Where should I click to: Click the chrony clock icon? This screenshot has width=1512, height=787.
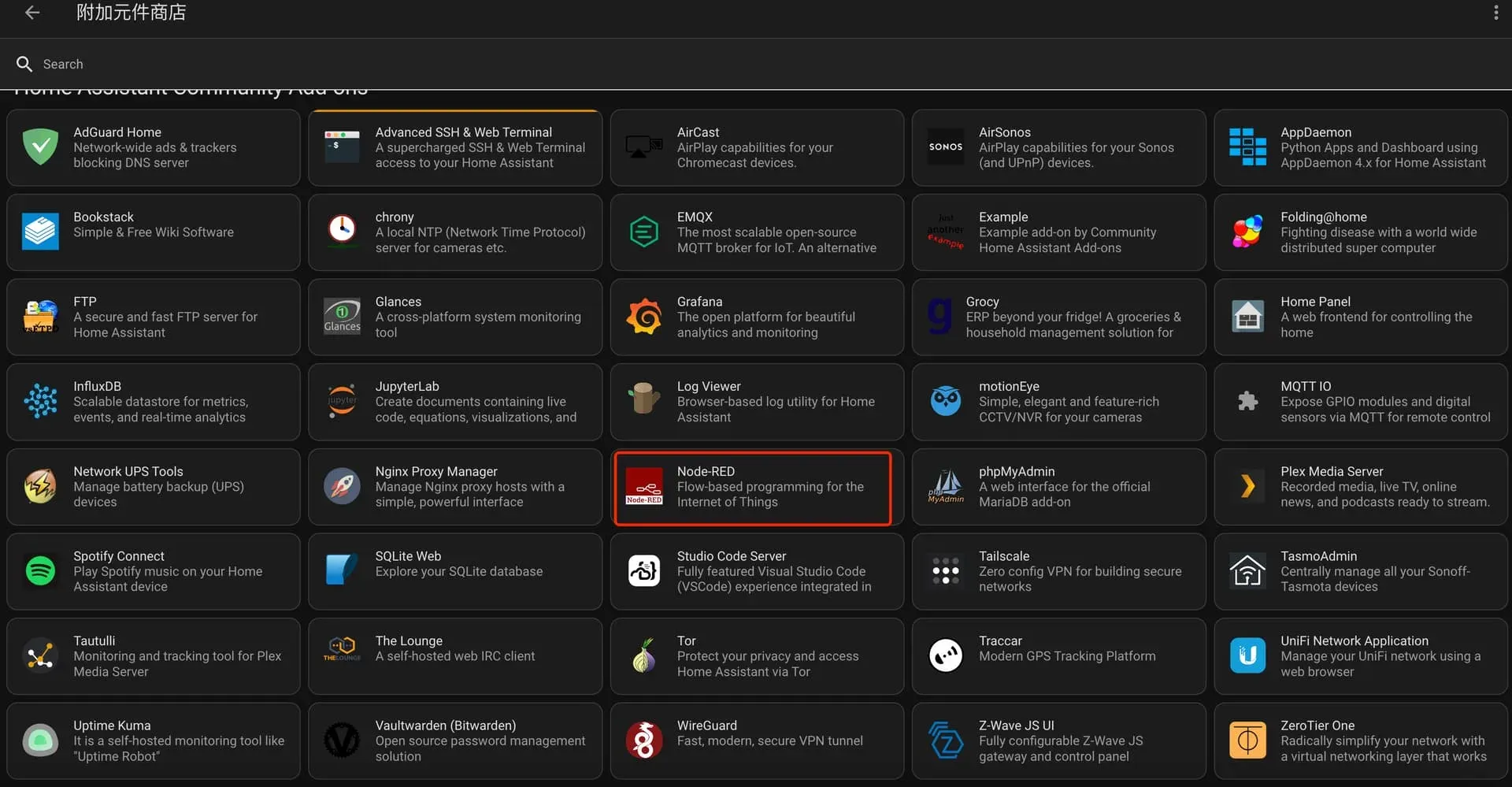tap(342, 232)
